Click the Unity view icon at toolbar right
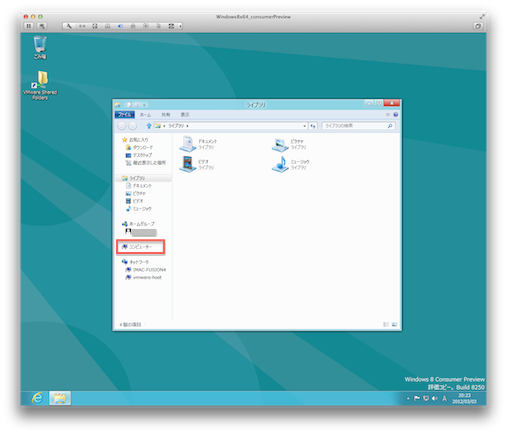507x434 pixels. tap(478, 26)
